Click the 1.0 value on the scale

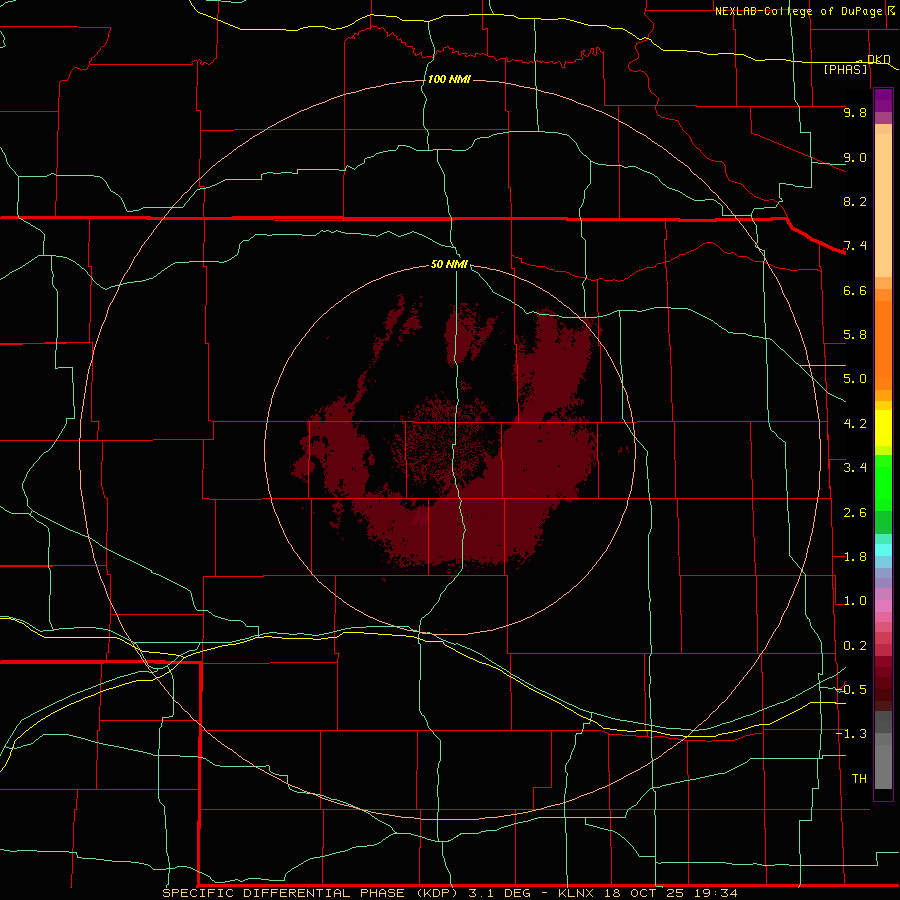point(855,601)
